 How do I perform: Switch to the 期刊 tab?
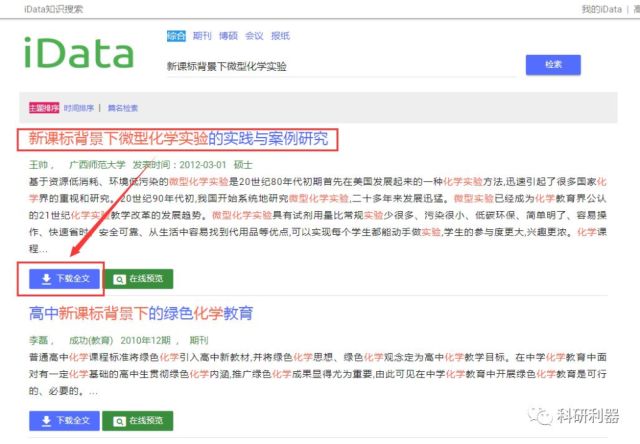(x=202, y=36)
